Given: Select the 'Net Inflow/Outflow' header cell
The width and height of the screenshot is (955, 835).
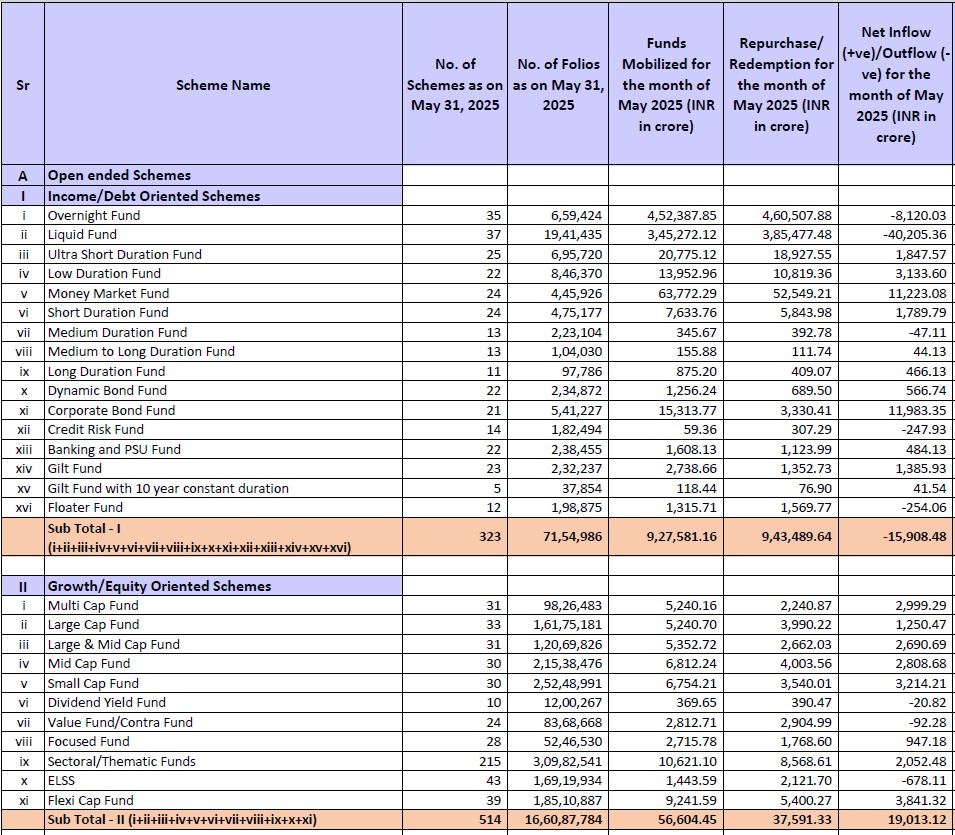Looking at the screenshot, I should pyautogui.click(x=896, y=85).
